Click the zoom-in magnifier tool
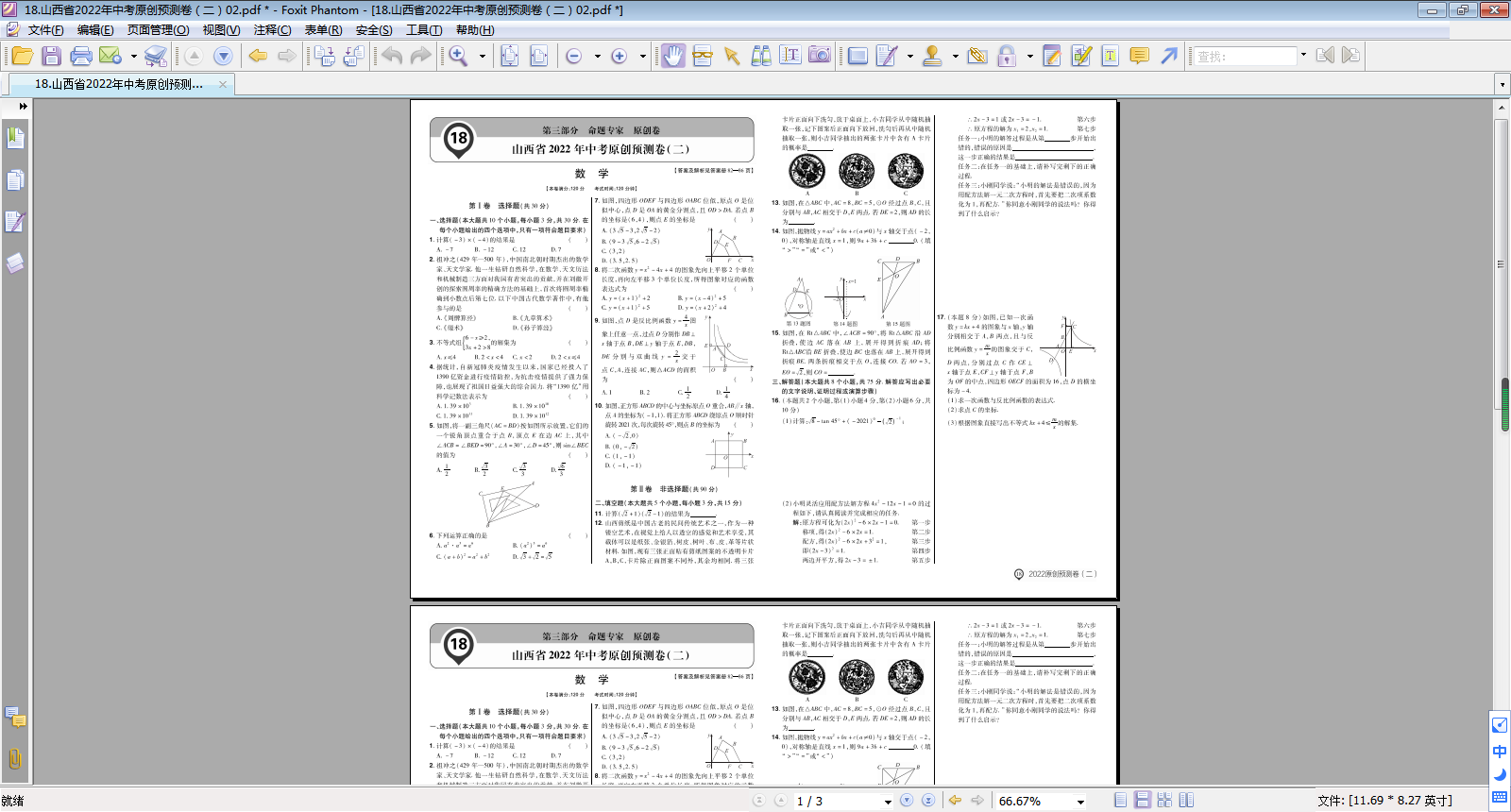 point(458,57)
